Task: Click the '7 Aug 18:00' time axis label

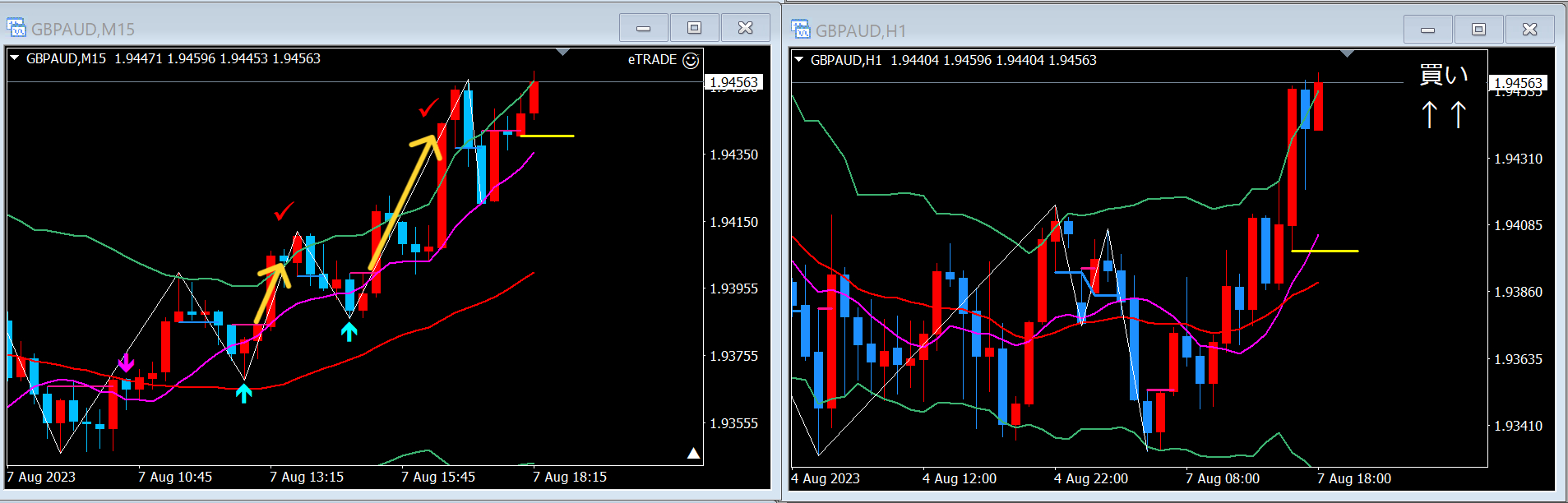Action: [x=1354, y=478]
